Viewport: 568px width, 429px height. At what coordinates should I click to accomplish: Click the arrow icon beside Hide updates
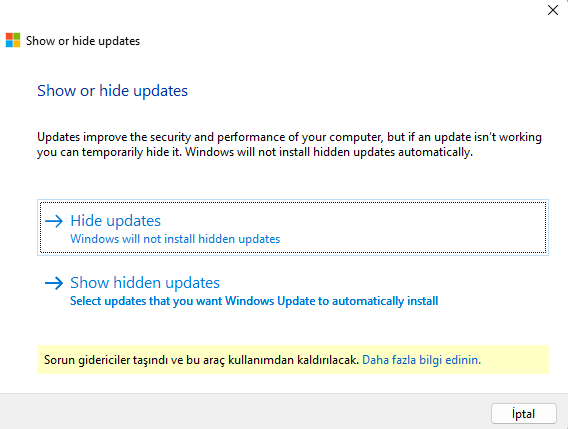point(54,221)
